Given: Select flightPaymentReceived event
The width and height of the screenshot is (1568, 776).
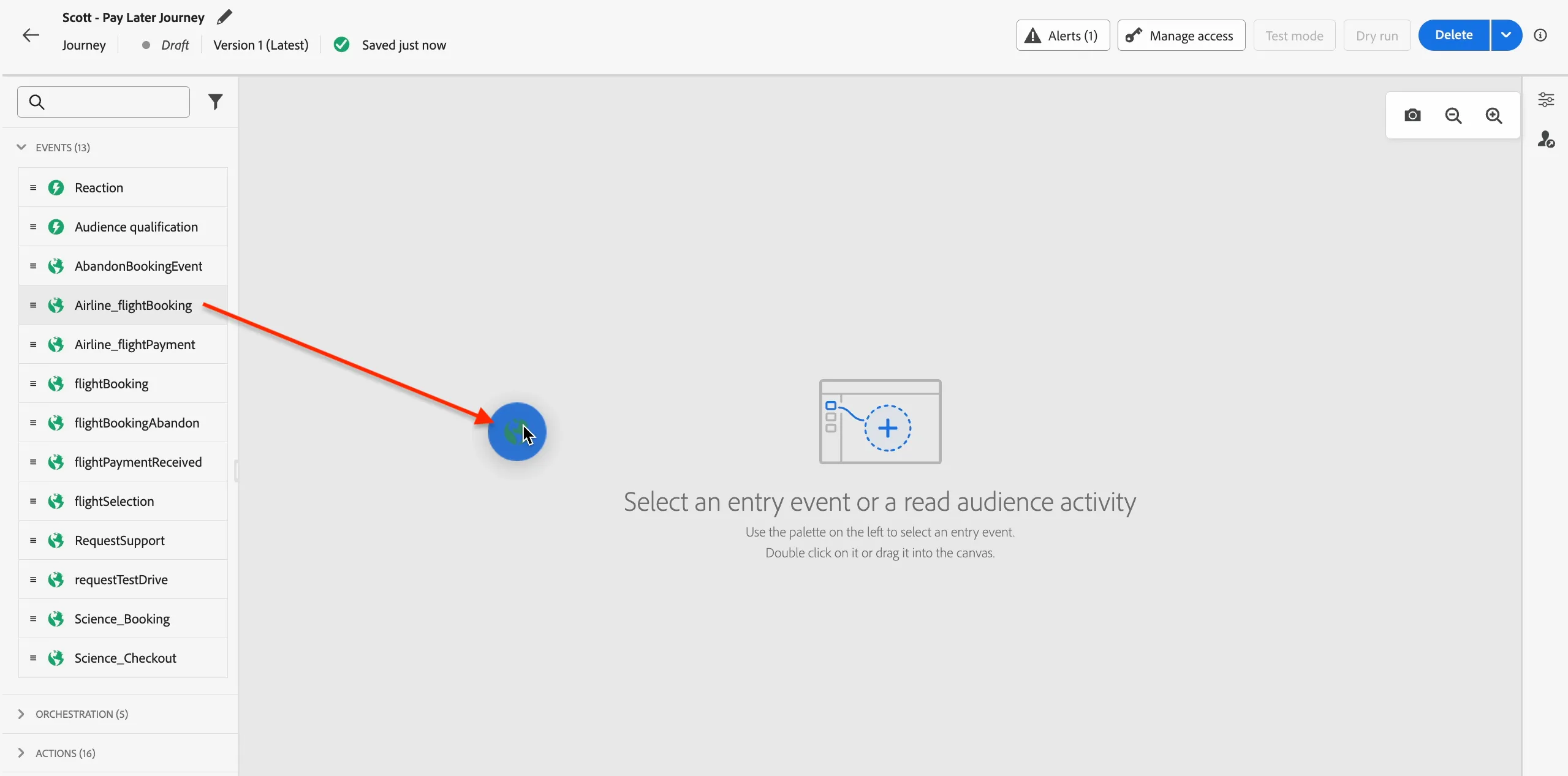Looking at the screenshot, I should tap(123, 462).
